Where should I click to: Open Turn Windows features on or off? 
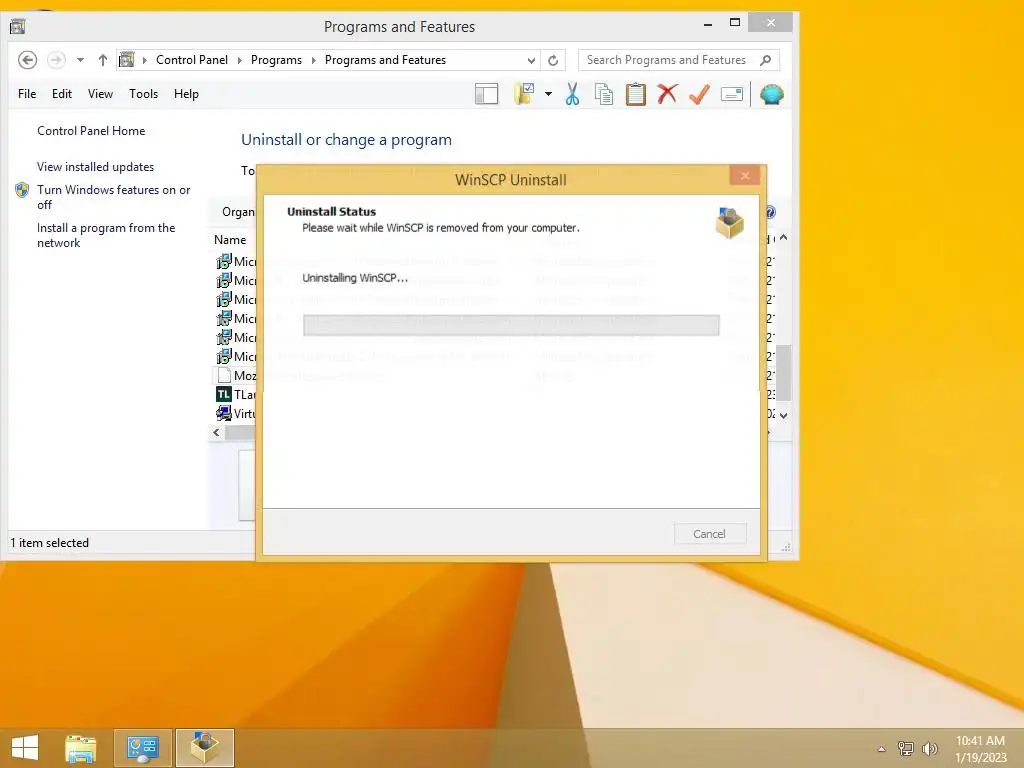114,197
